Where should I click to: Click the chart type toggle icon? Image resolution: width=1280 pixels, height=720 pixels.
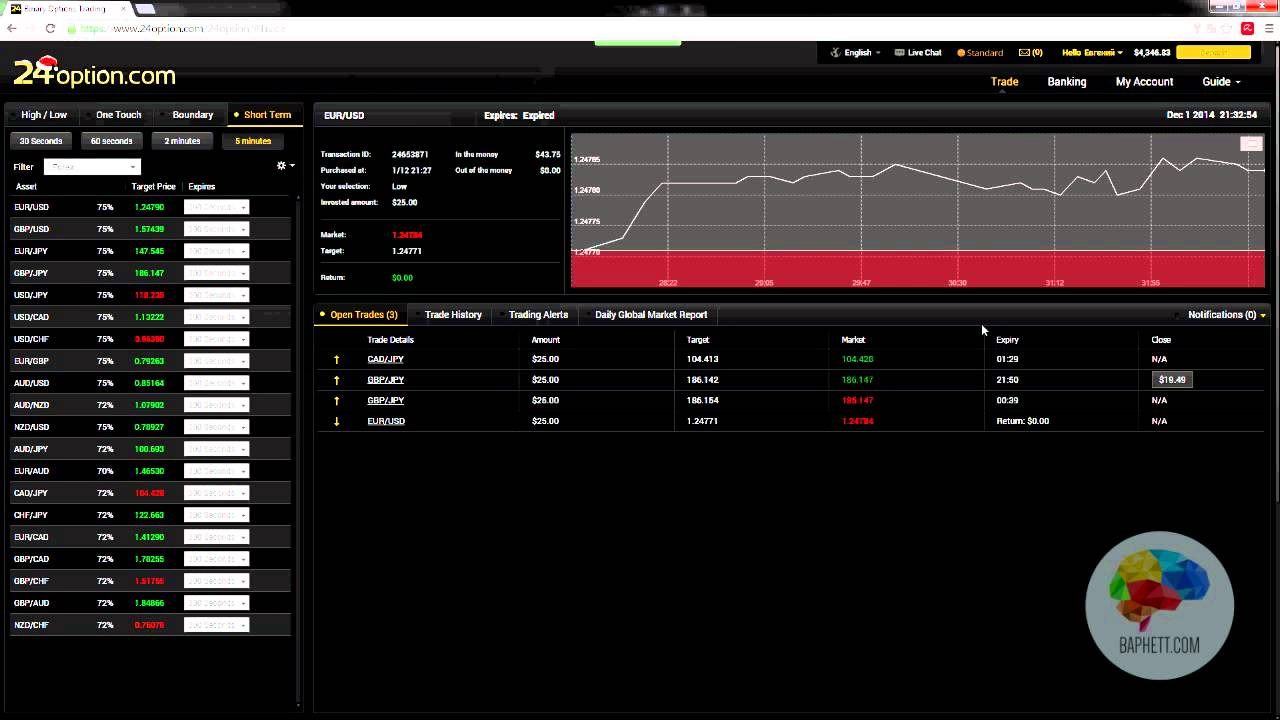tap(1251, 144)
